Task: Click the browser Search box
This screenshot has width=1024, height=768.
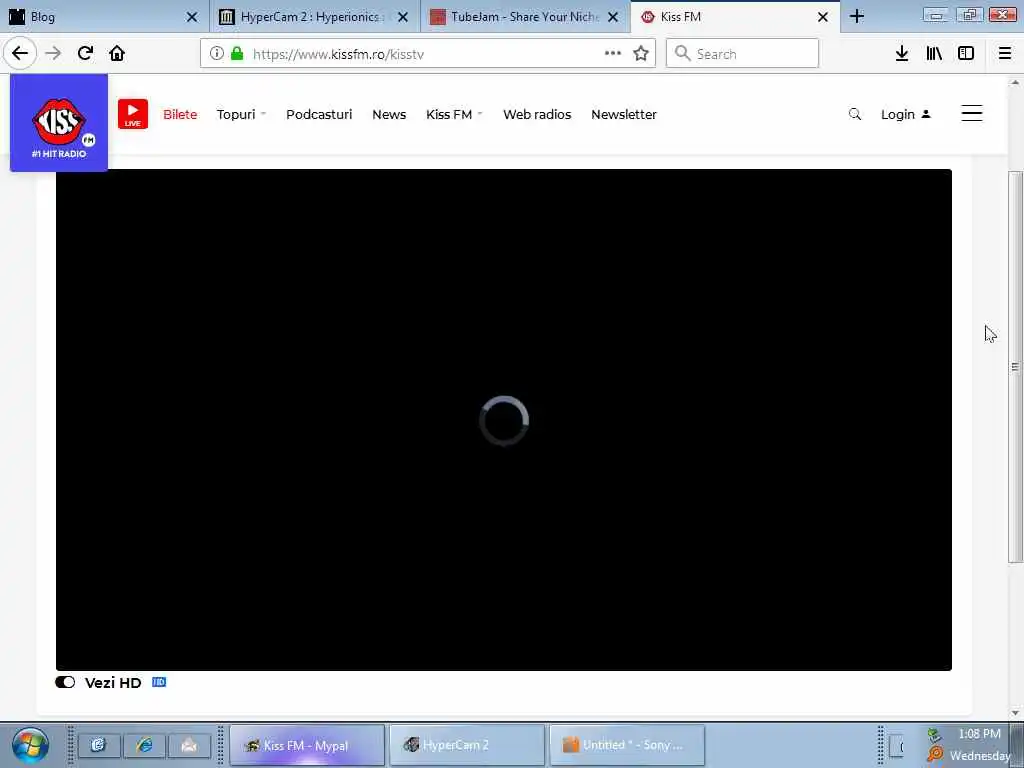Action: (743, 54)
